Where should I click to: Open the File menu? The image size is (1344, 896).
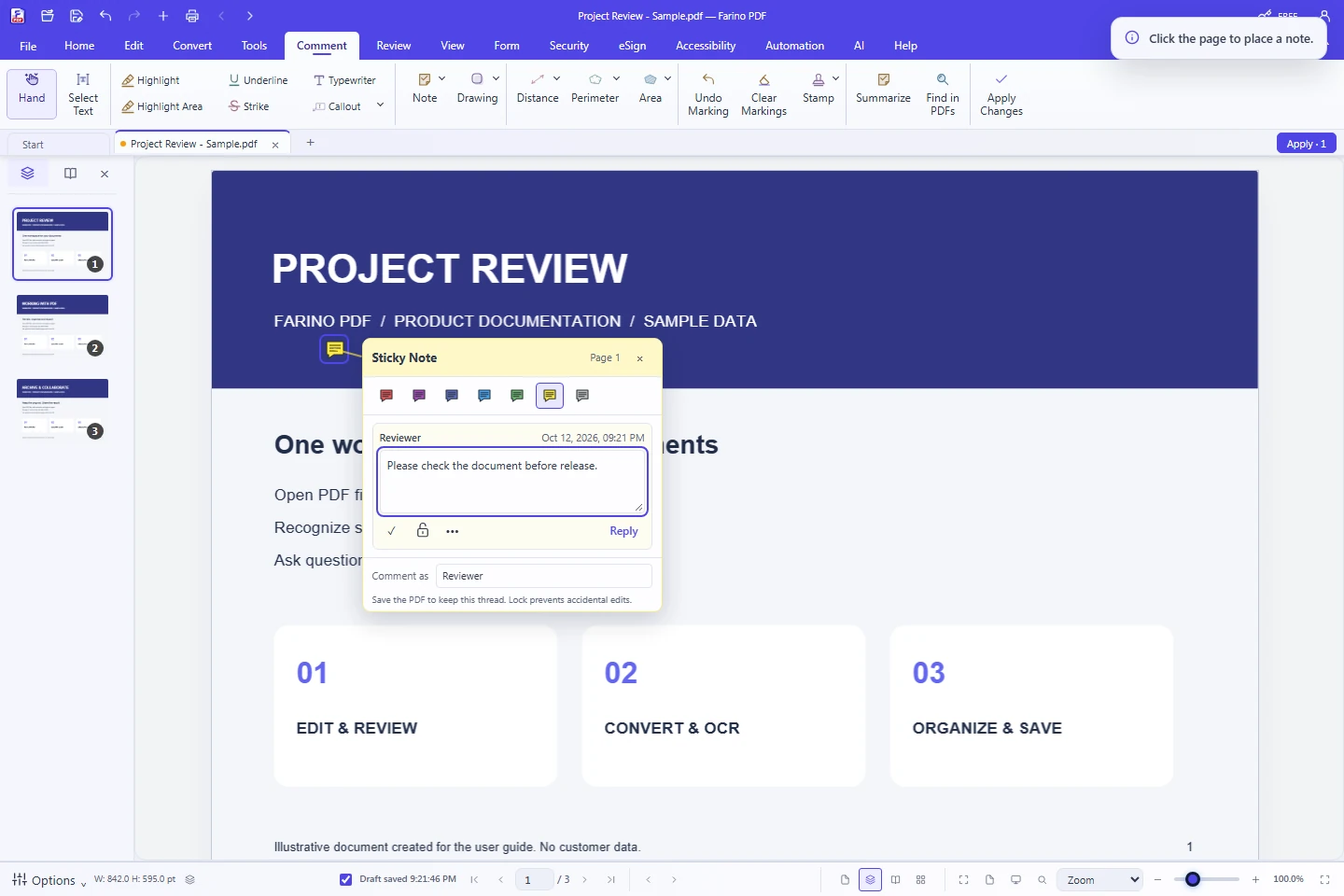28,46
